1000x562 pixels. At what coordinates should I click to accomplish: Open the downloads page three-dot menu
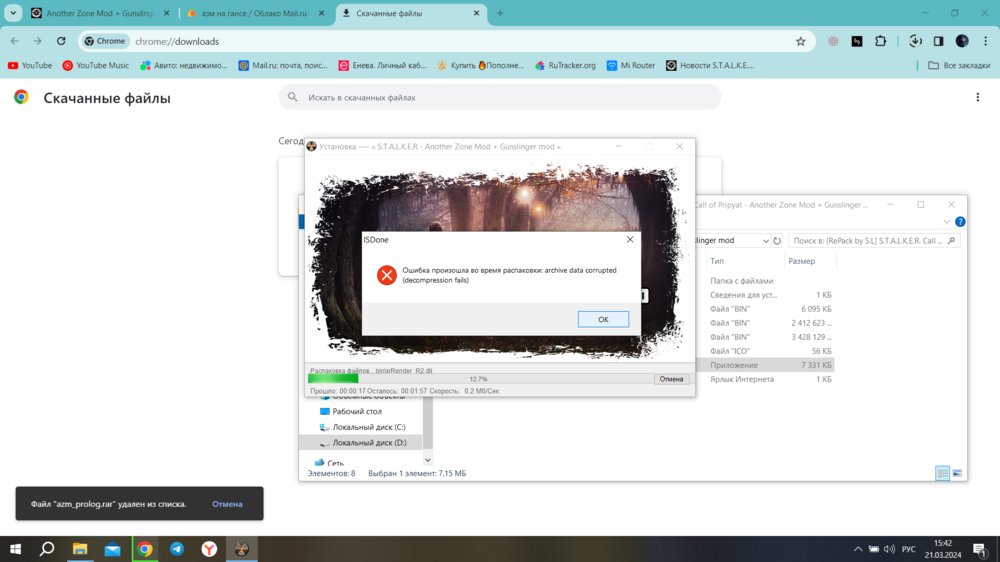point(978,97)
